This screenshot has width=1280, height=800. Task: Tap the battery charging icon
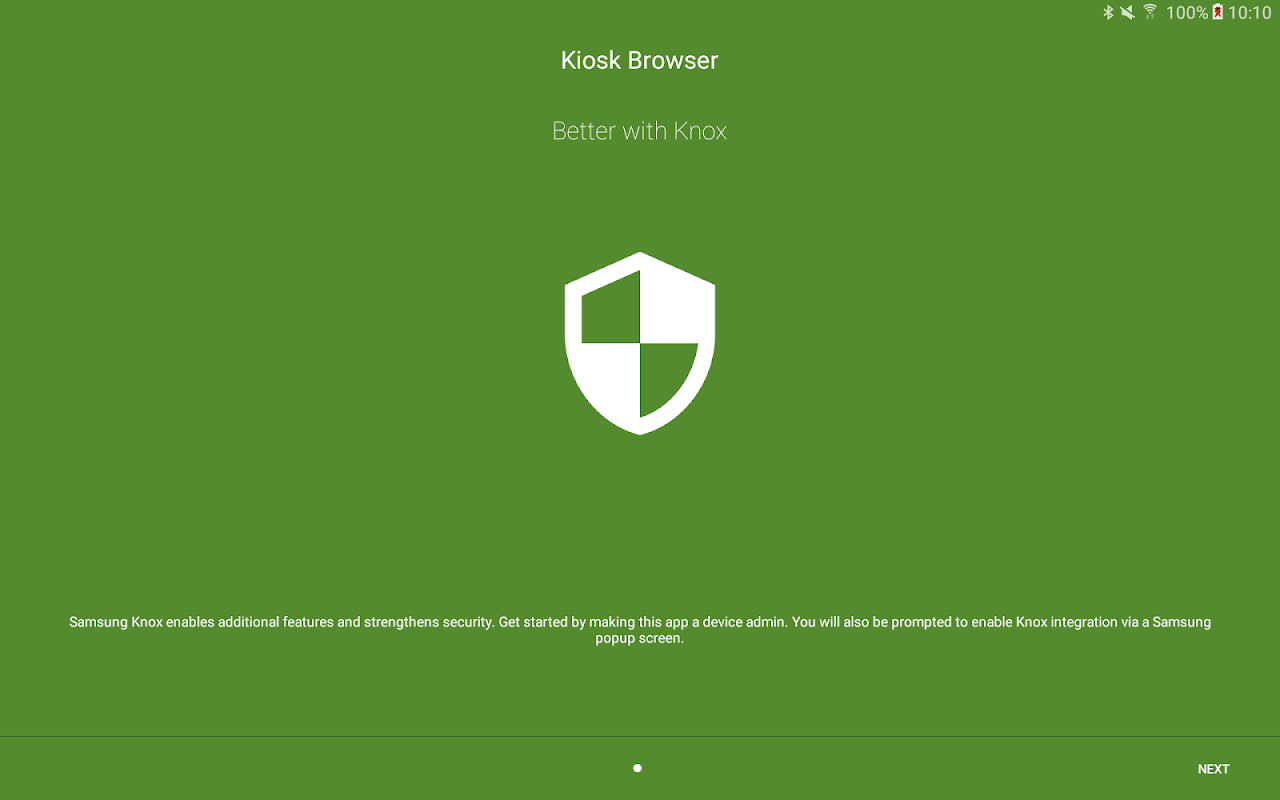coord(1217,12)
